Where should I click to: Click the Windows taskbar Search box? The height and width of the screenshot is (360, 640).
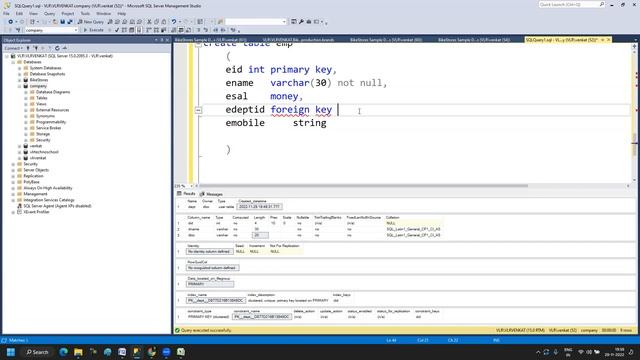tap(37, 352)
